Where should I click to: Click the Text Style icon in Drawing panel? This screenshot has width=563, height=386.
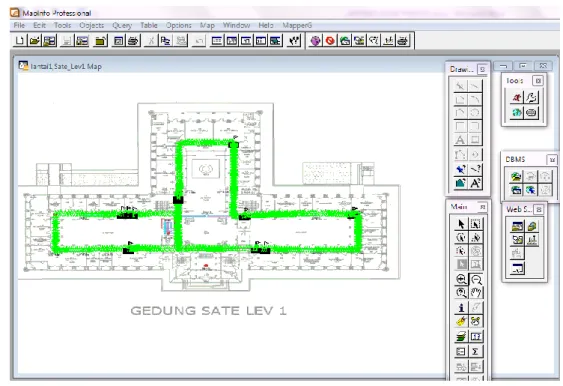[475, 183]
